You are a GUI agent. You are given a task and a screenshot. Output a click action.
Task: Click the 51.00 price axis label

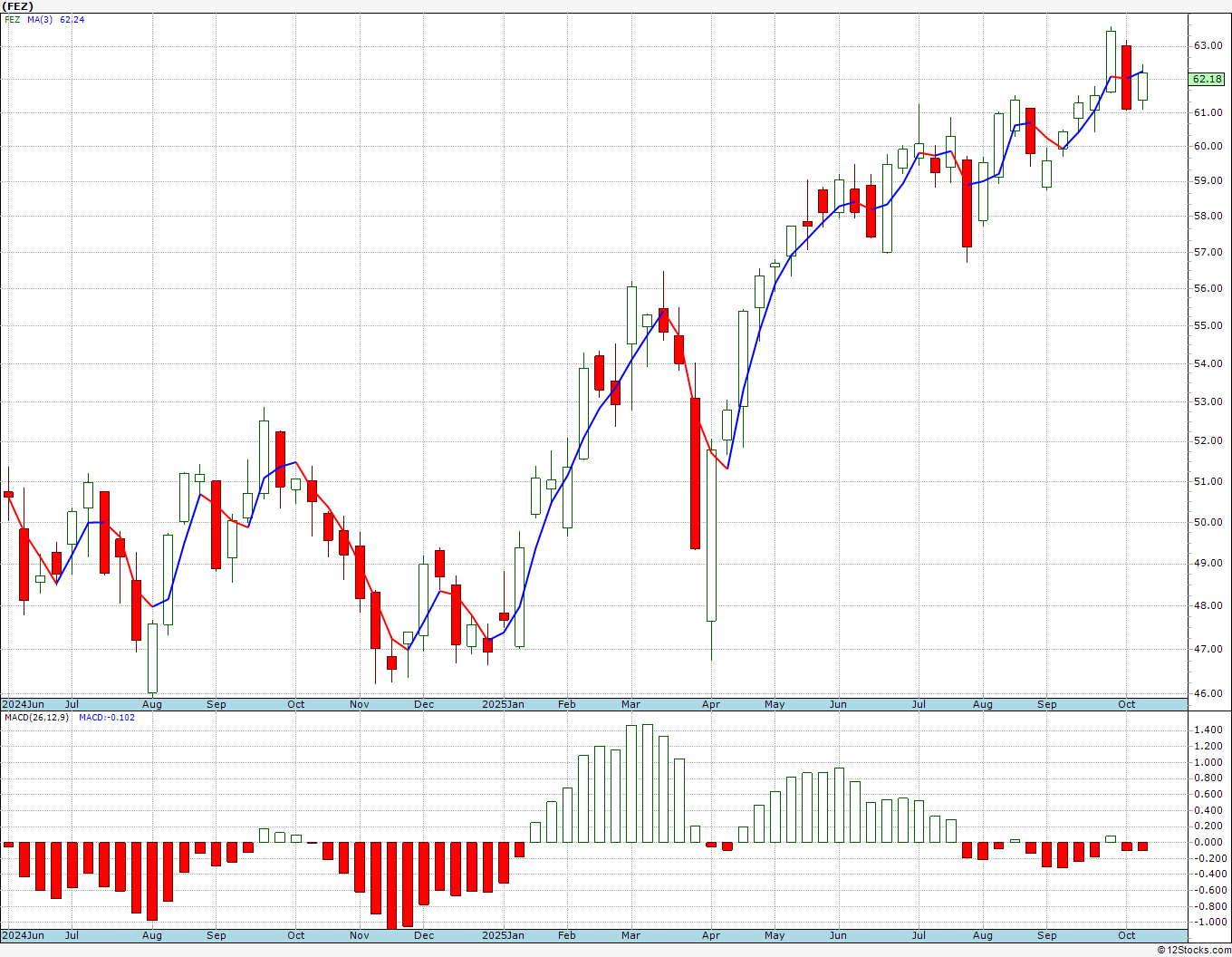[1207, 481]
